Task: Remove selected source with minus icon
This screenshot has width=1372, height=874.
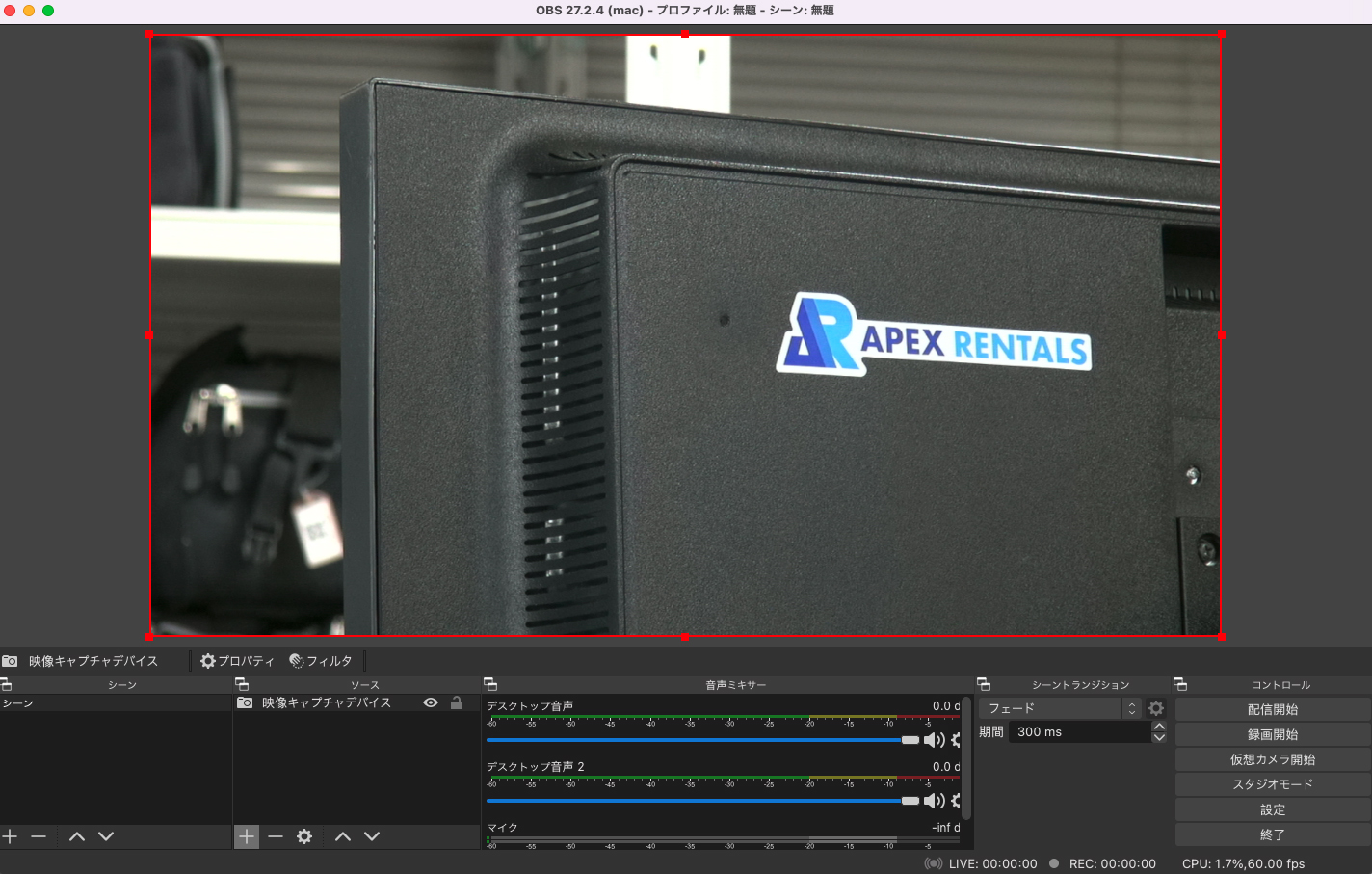Action: (x=276, y=836)
